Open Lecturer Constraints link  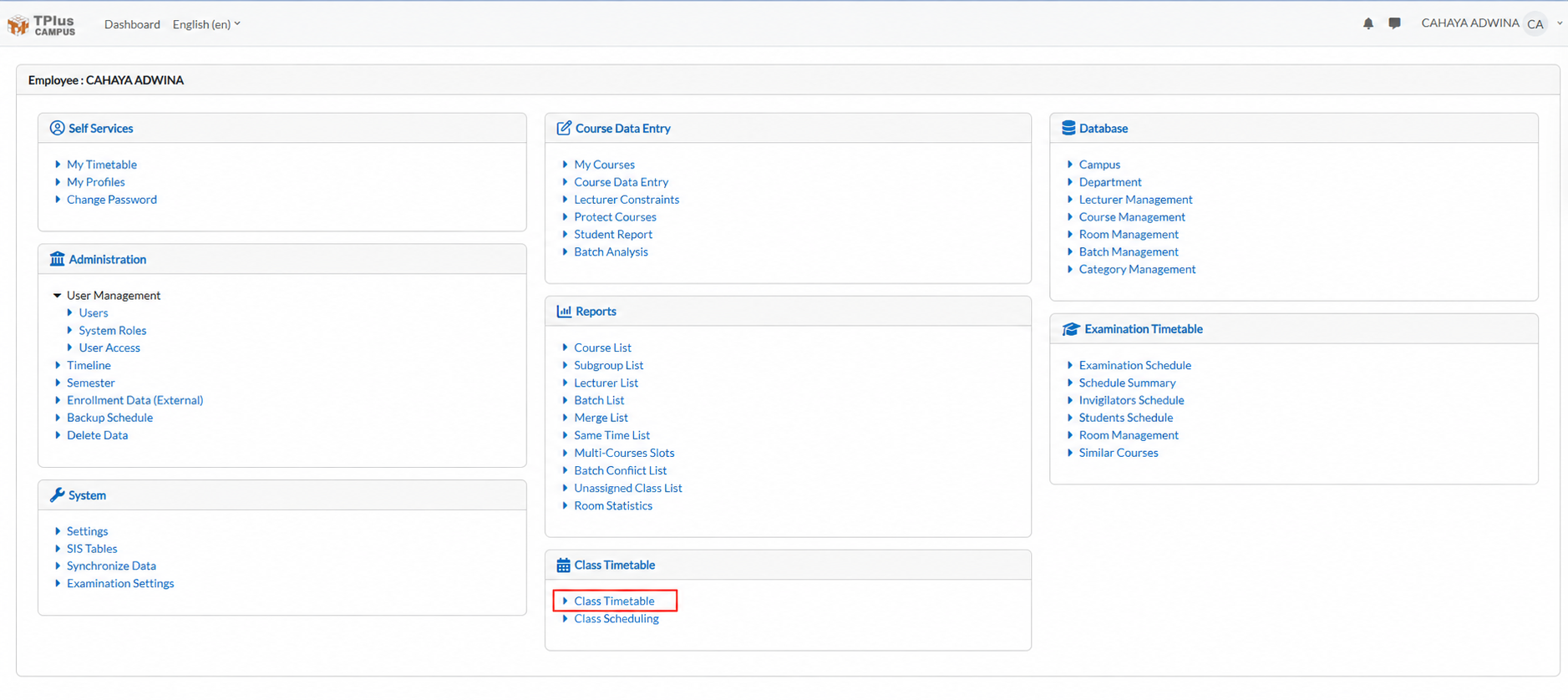click(x=627, y=200)
